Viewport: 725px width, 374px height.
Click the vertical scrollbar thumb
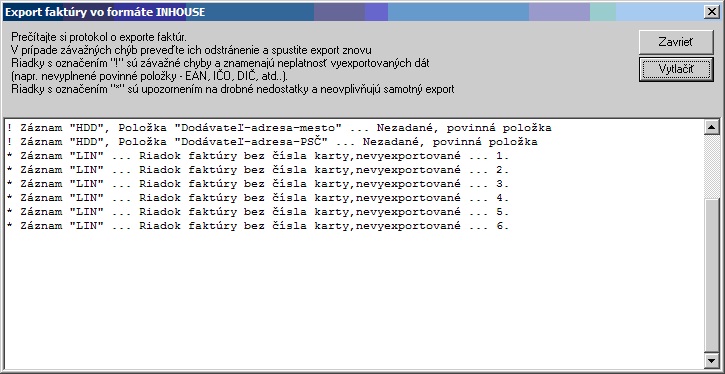pos(711,275)
